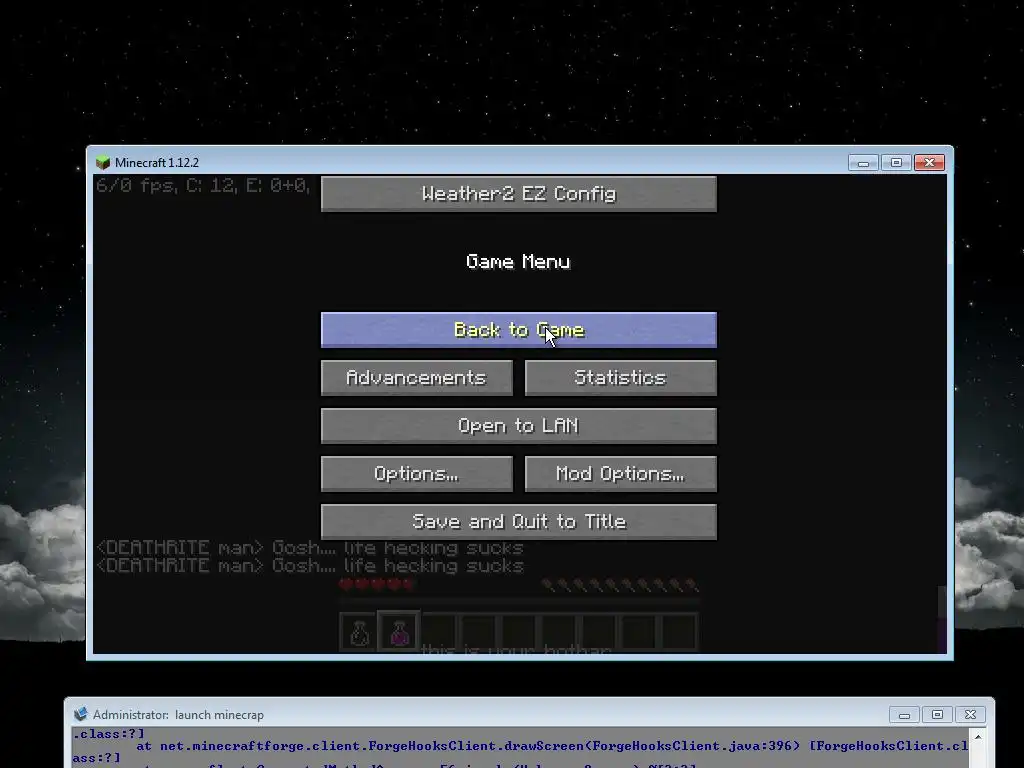The width and height of the screenshot is (1024, 768).
Task: Click the Administrator: launch minecrap title
Action: click(178, 715)
